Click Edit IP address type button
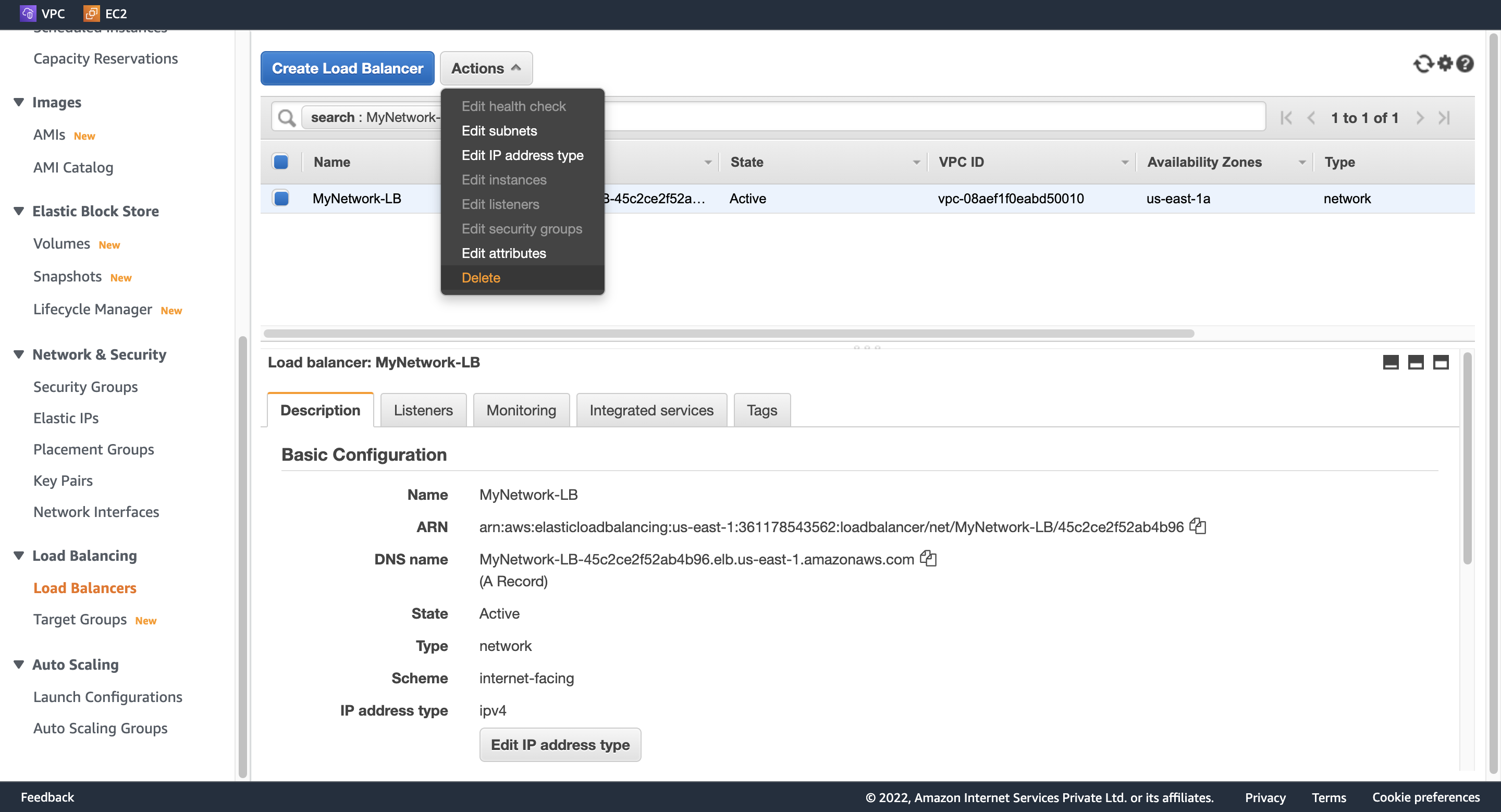 click(559, 744)
